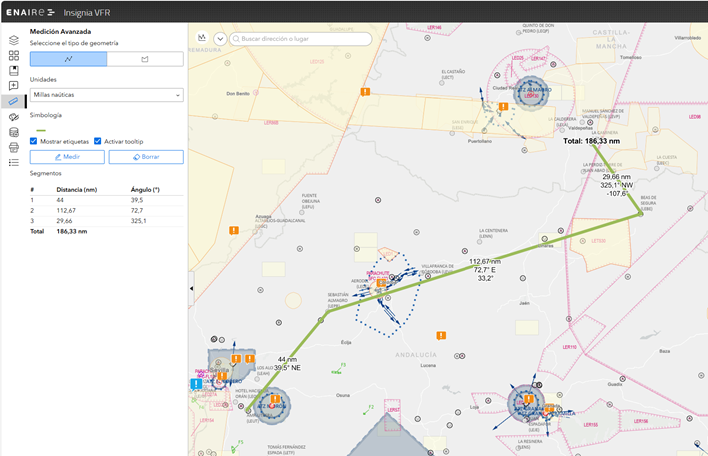This screenshot has height=456, width=708.
Task: Choose polygon geometry type
Action: [145, 59]
